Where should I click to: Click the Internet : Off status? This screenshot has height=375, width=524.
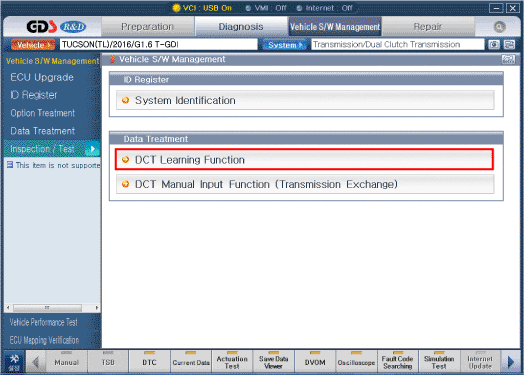[x=325, y=8]
